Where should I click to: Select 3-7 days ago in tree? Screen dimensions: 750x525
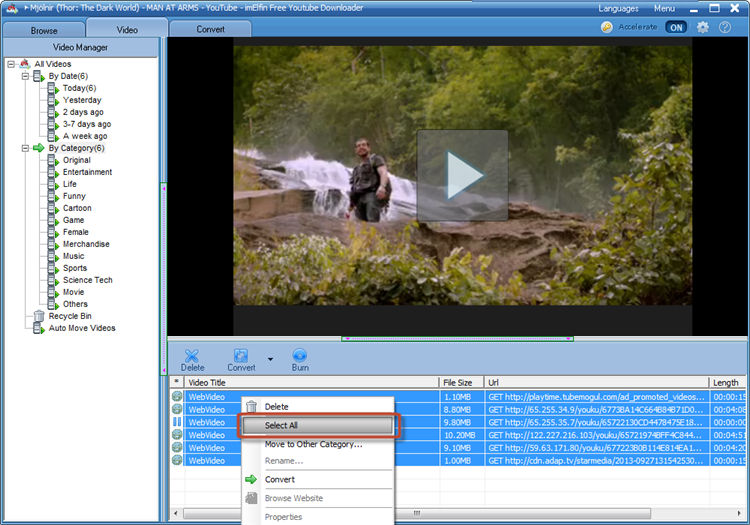(x=87, y=124)
